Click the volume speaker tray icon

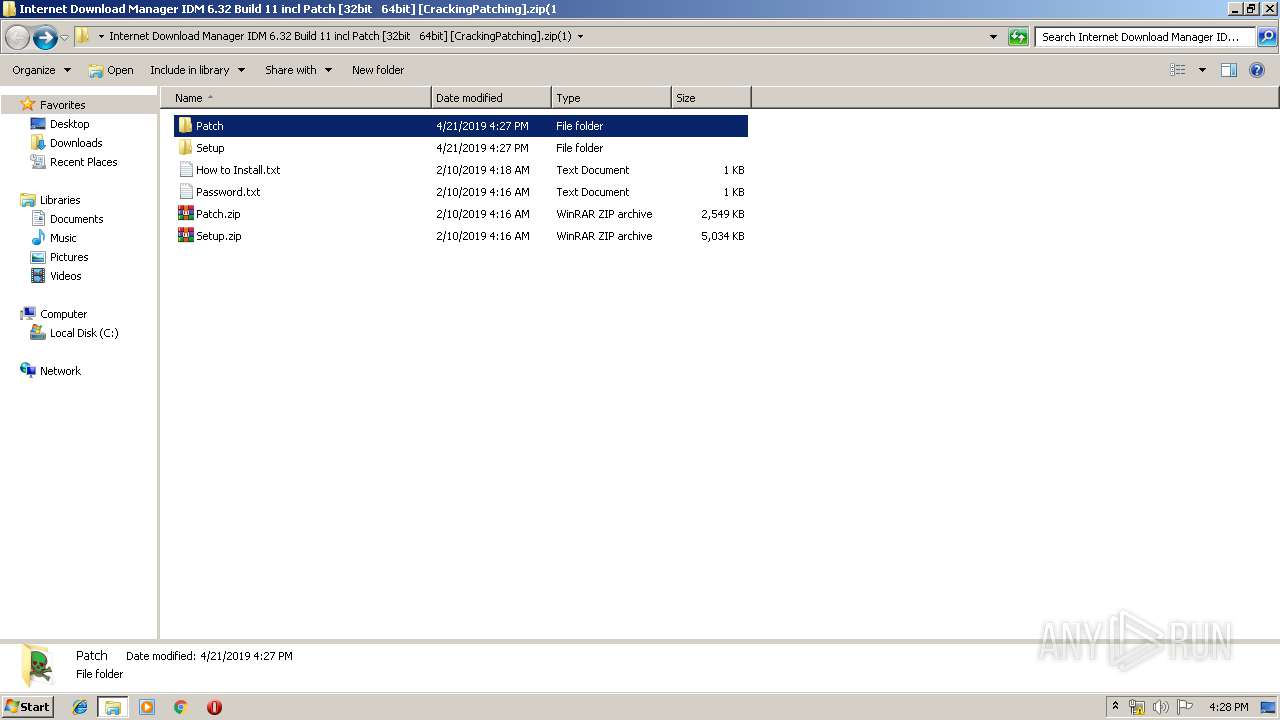[x=1161, y=707]
